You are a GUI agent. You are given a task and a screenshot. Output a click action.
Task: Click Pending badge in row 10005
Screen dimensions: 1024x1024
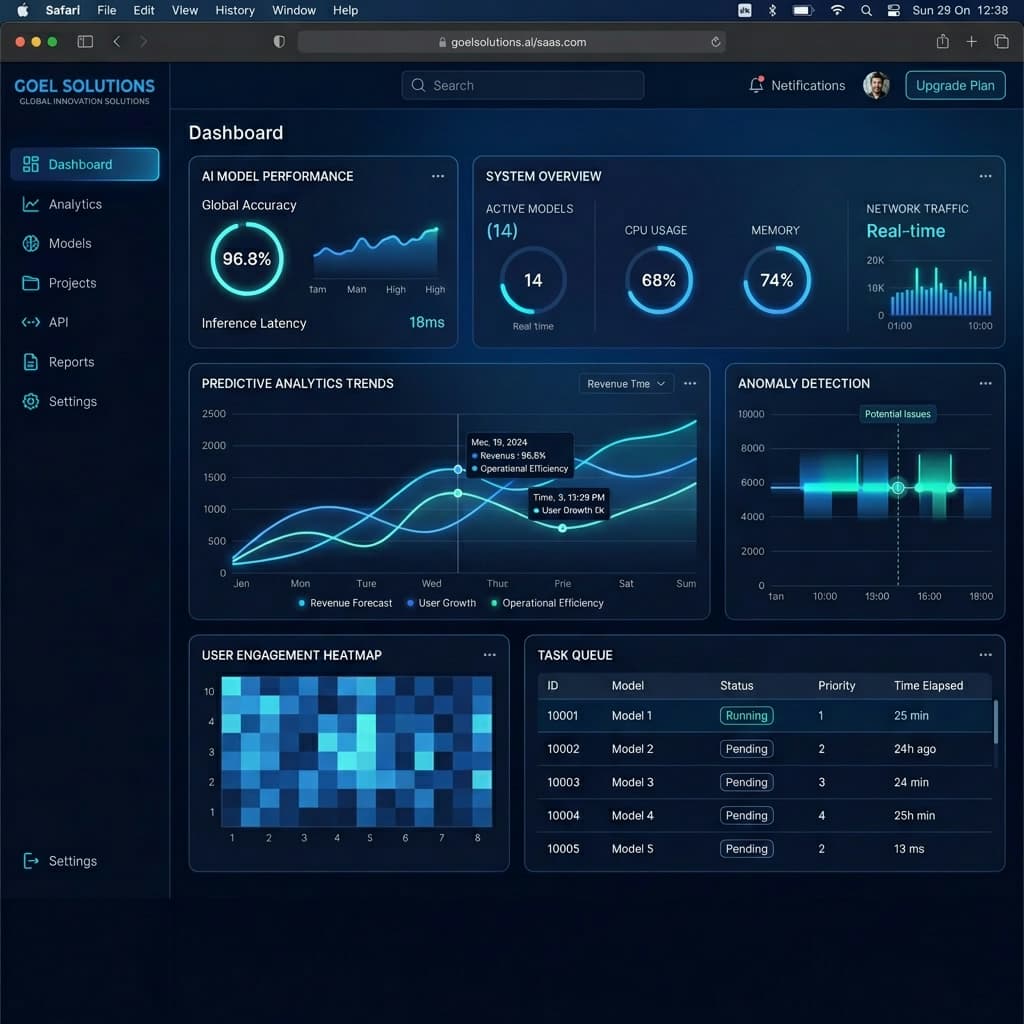(x=746, y=848)
